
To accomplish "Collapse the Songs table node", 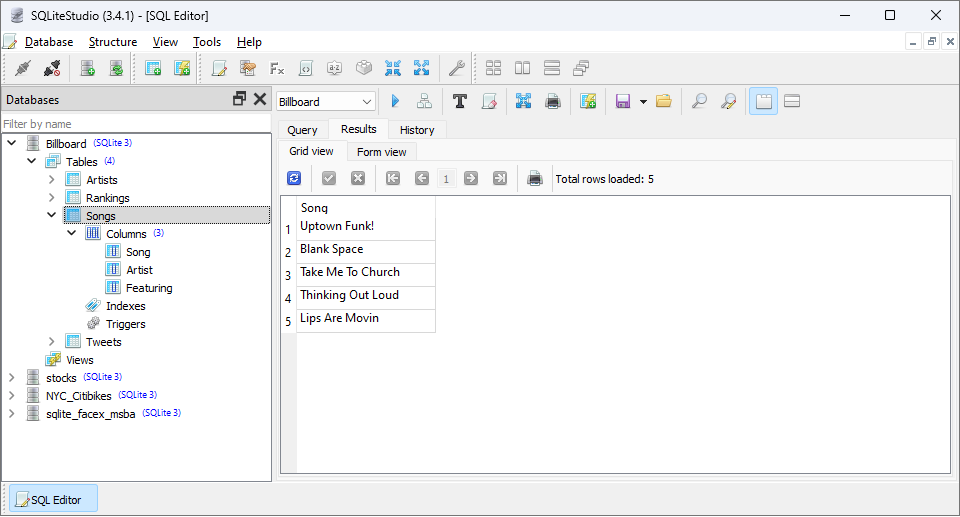I will click(x=51, y=215).
